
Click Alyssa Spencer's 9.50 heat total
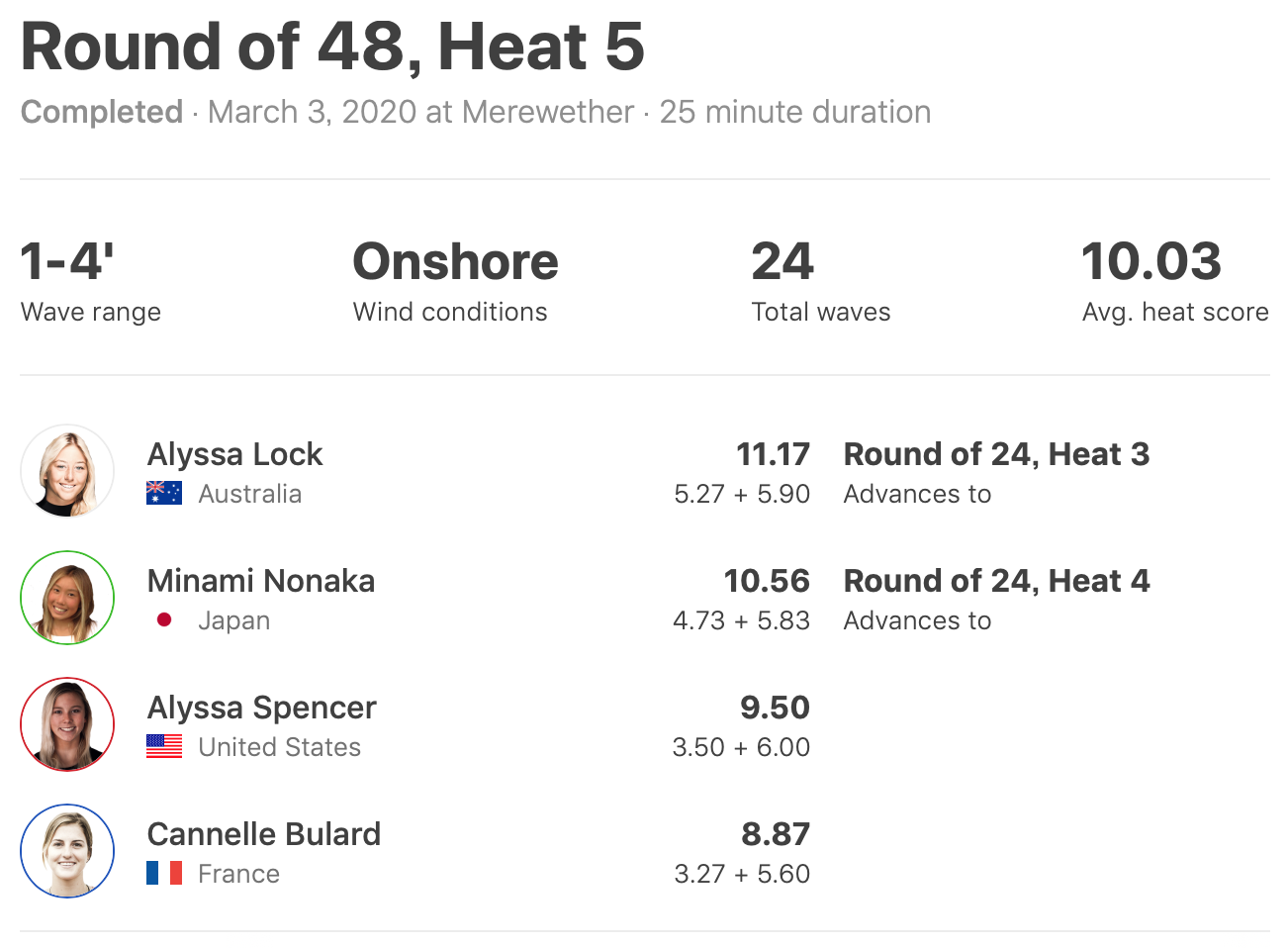[x=775, y=708]
